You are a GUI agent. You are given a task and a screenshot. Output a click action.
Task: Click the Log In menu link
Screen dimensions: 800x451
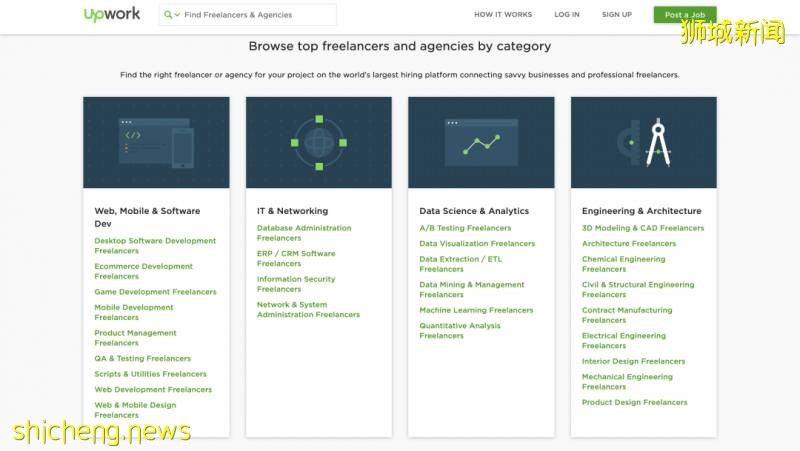point(567,15)
